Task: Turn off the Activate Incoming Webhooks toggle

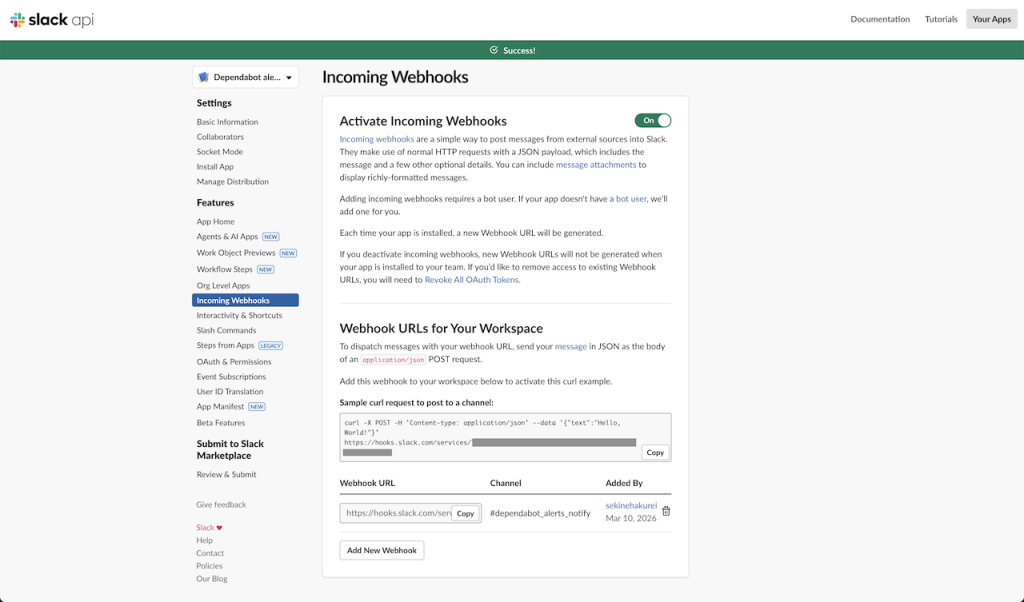Action: tap(653, 120)
